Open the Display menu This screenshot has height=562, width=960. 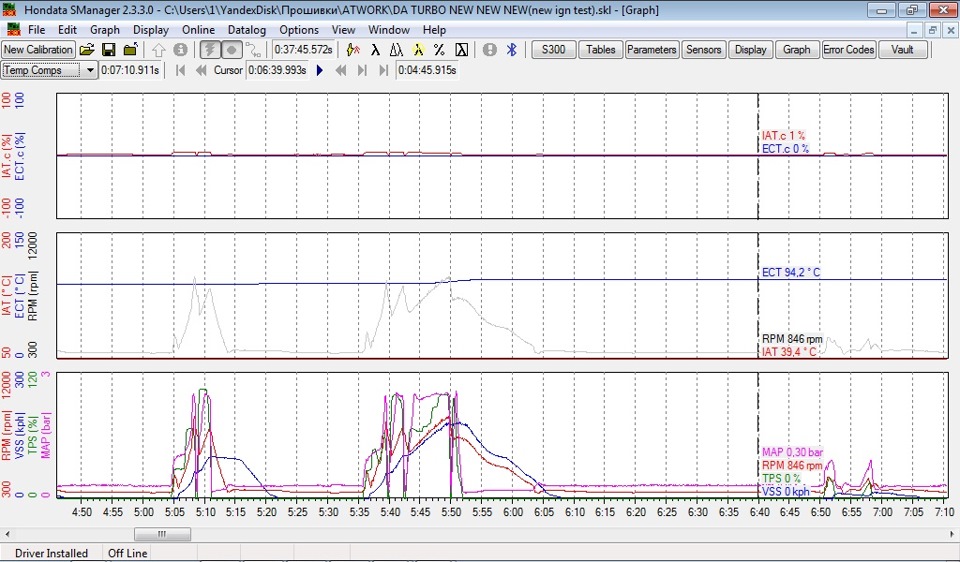coord(151,29)
